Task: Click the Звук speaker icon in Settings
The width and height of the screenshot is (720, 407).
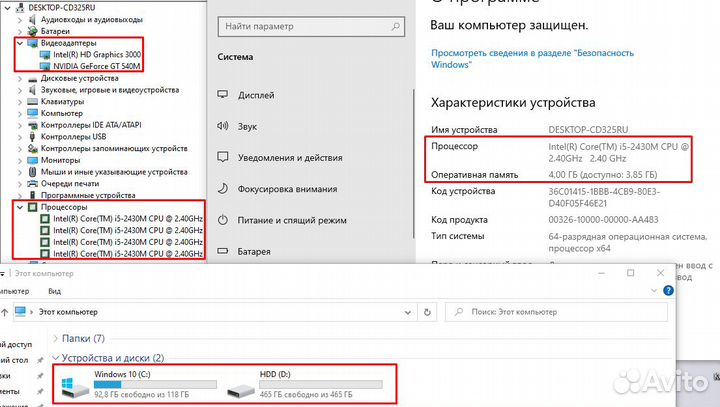Action: click(x=223, y=126)
